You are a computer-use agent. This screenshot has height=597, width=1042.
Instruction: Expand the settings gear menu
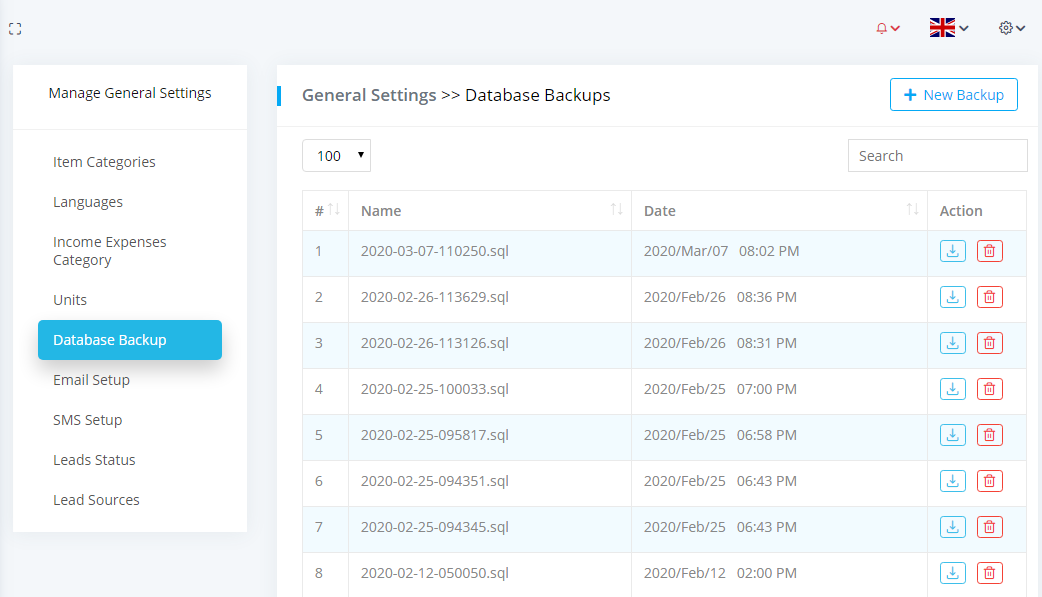pos(1012,28)
